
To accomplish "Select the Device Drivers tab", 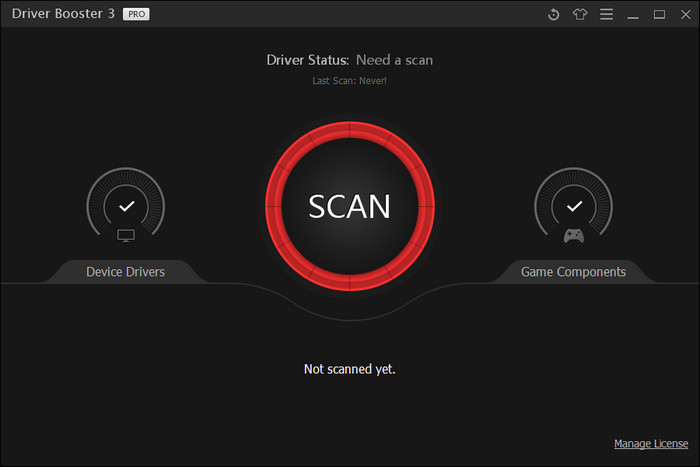I will 126,271.
